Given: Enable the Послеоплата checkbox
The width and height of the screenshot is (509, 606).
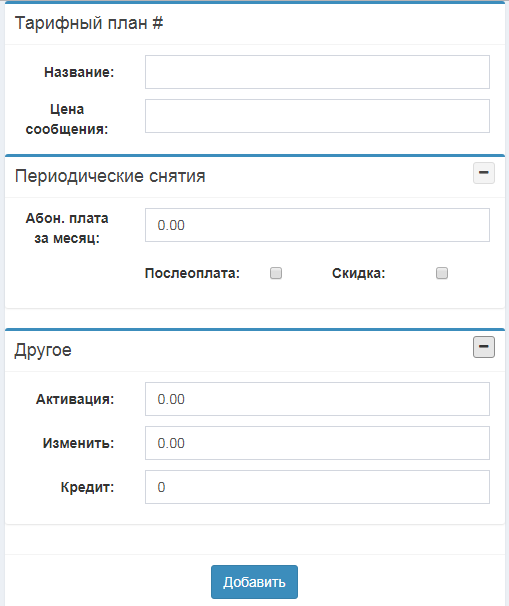Looking at the screenshot, I should (276, 273).
